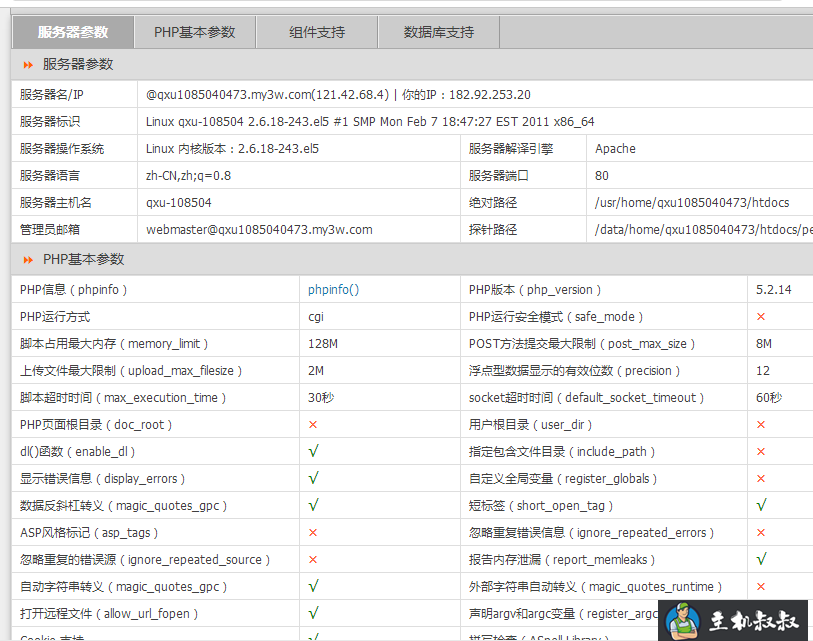Click the cross icon for asp_tags
The height and width of the screenshot is (641, 813).
point(313,533)
